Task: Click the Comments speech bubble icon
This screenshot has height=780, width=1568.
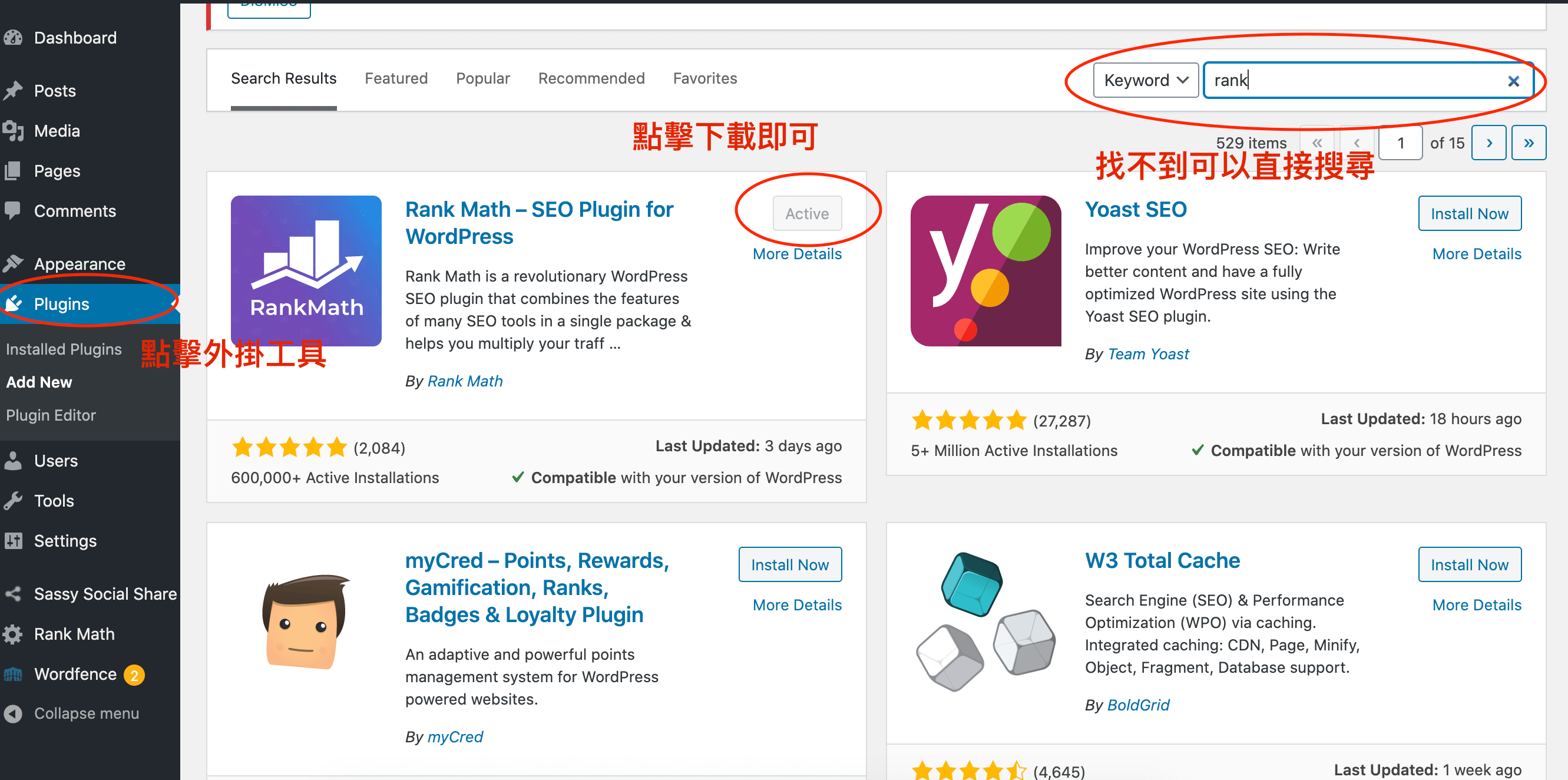Action: (x=13, y=211)
